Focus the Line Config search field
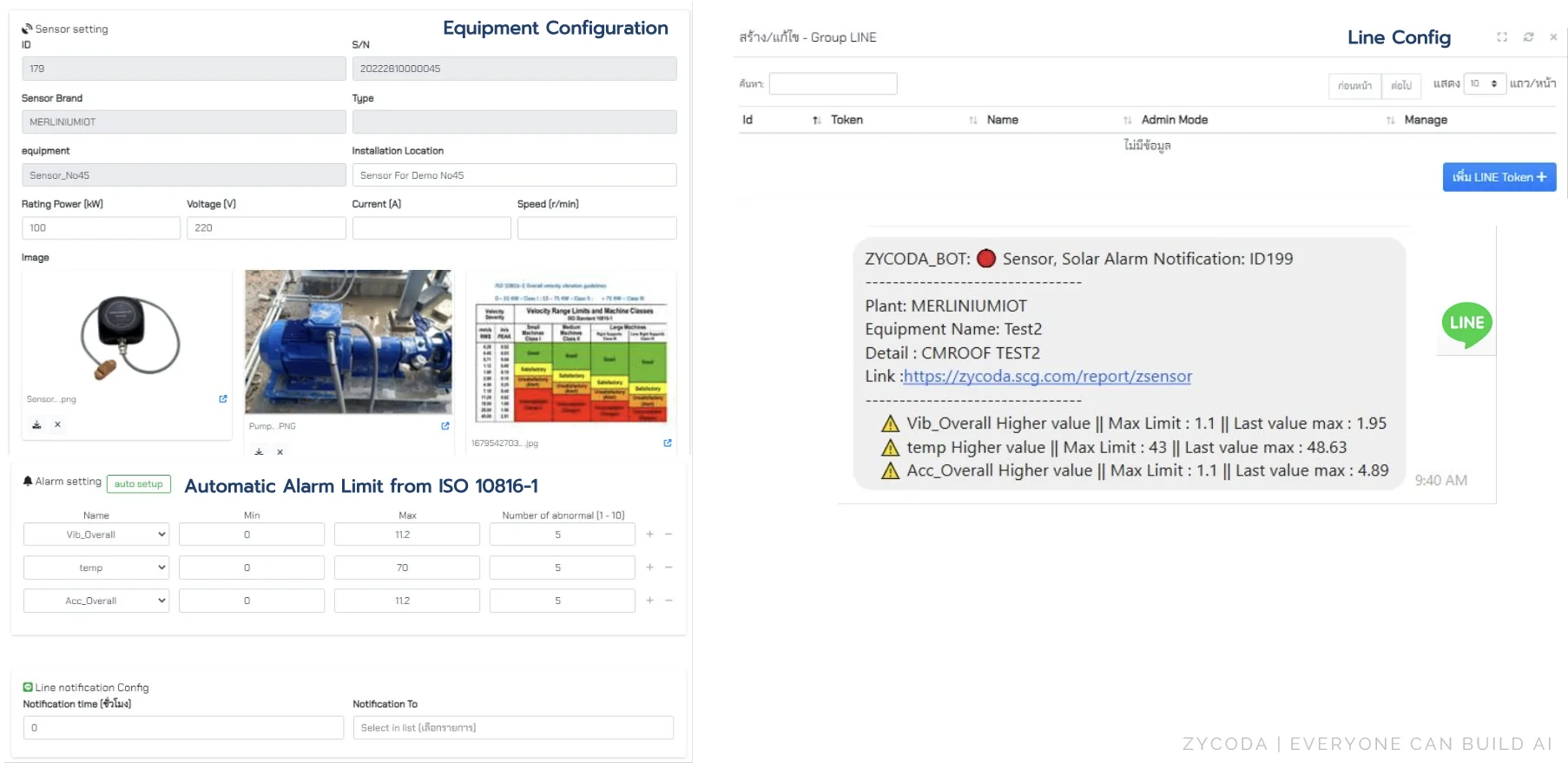This screenshot has height=769, width=1568. tap(833, 83)
